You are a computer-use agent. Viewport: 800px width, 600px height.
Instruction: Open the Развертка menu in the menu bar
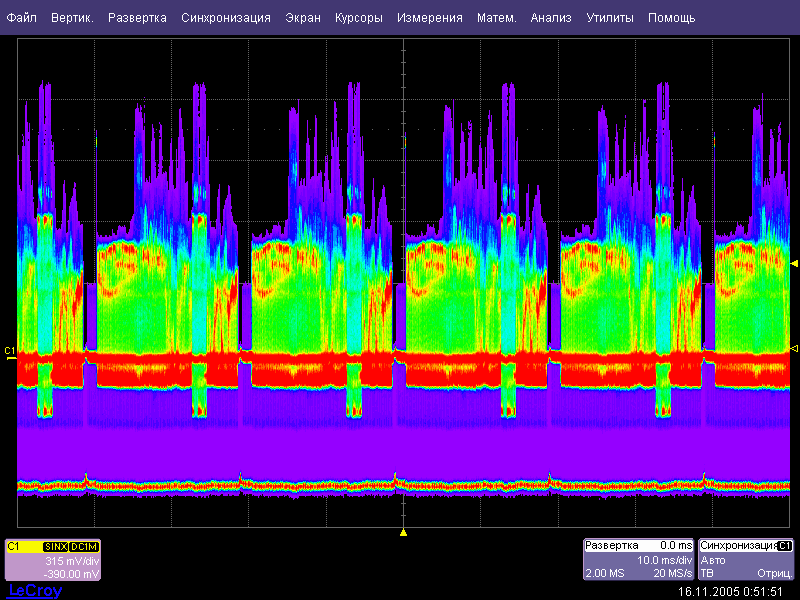pos(137,18)
